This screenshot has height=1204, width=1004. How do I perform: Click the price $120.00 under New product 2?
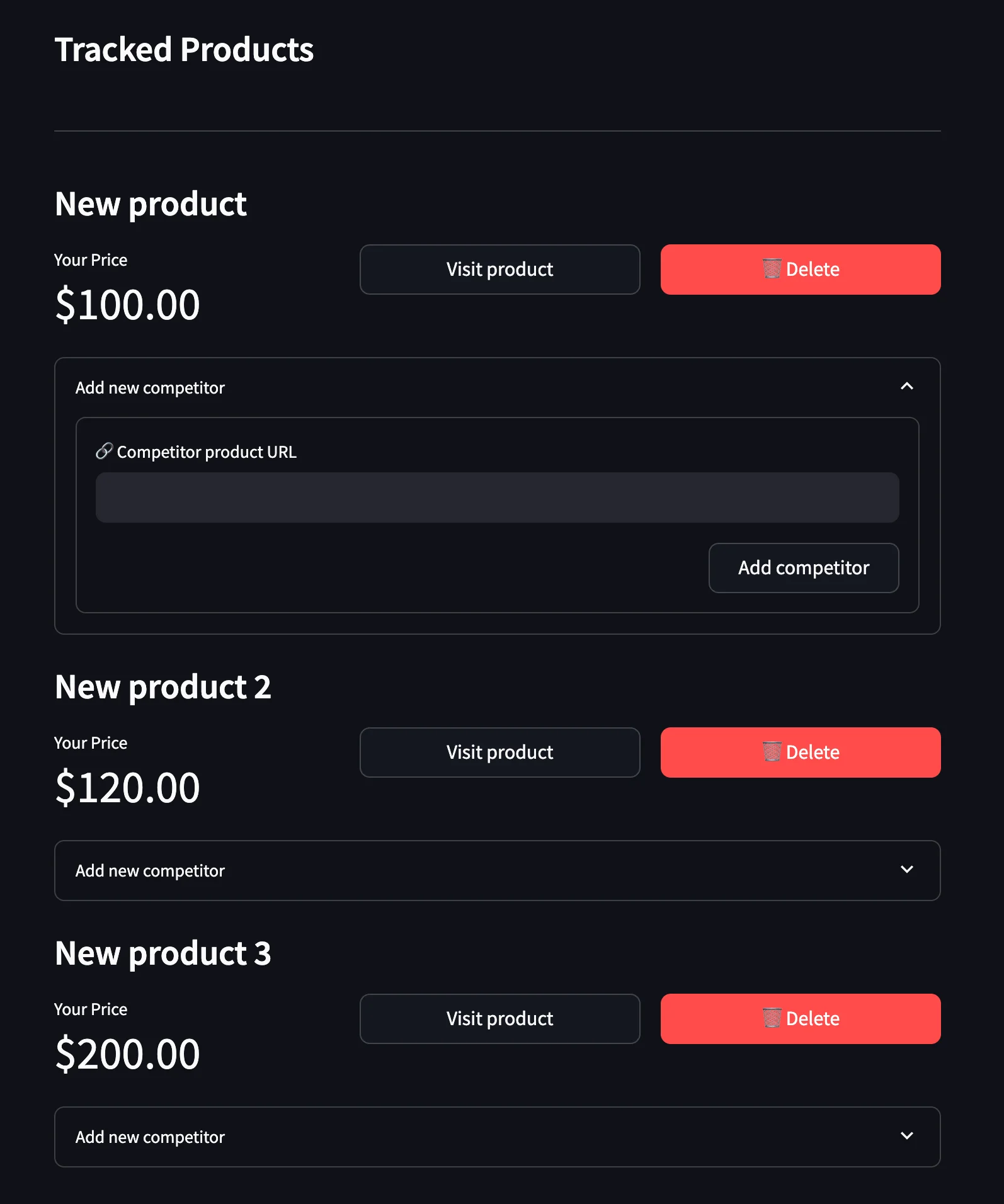127,787
